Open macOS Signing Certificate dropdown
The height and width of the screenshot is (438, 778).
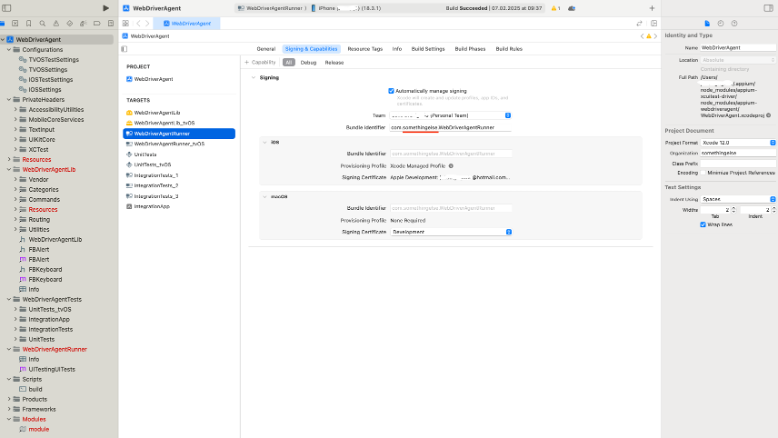pos(451,232)
